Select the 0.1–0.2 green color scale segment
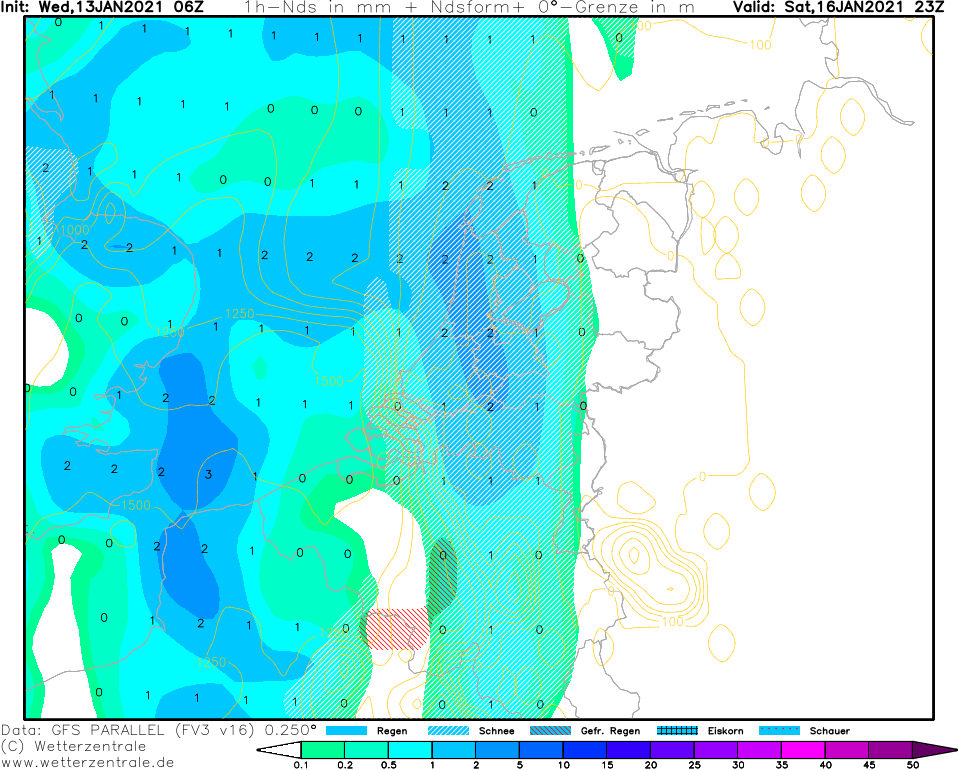 pyautogui.click(x=323, y=750)
